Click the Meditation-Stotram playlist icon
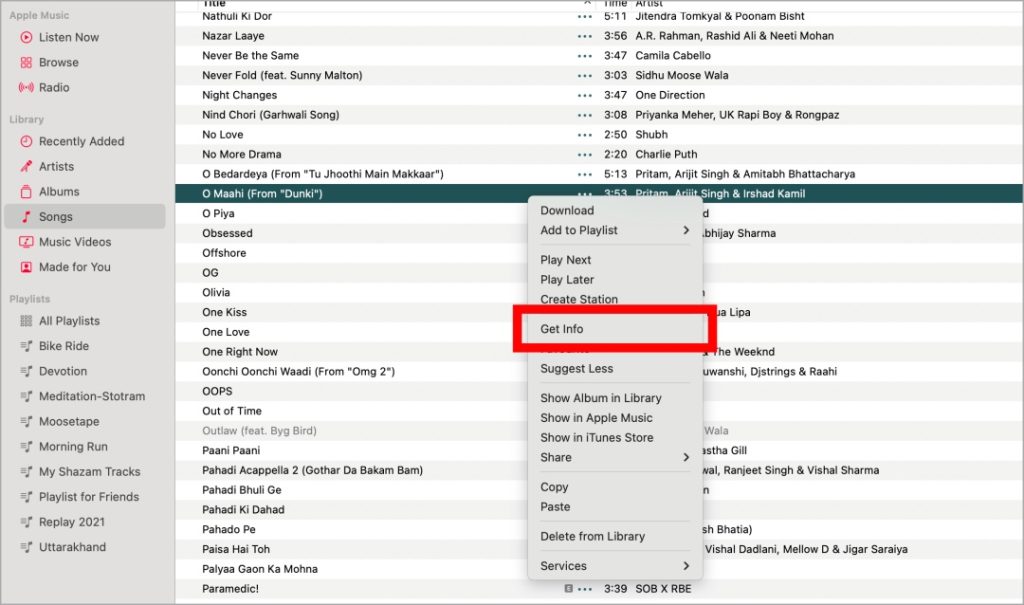The height and width of the screenshot is (605, 1024). 26,397
